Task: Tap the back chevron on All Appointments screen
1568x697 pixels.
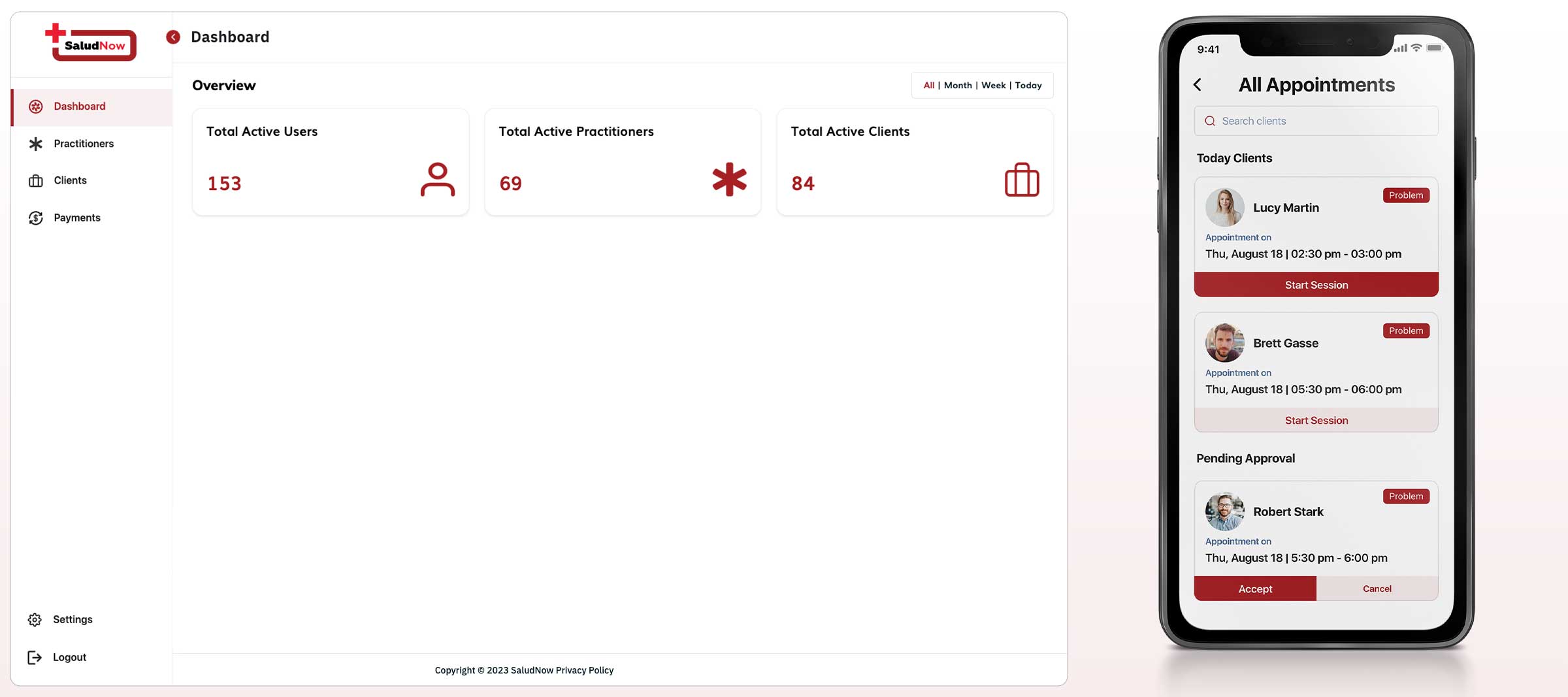Action: [x=1198, y=85]
